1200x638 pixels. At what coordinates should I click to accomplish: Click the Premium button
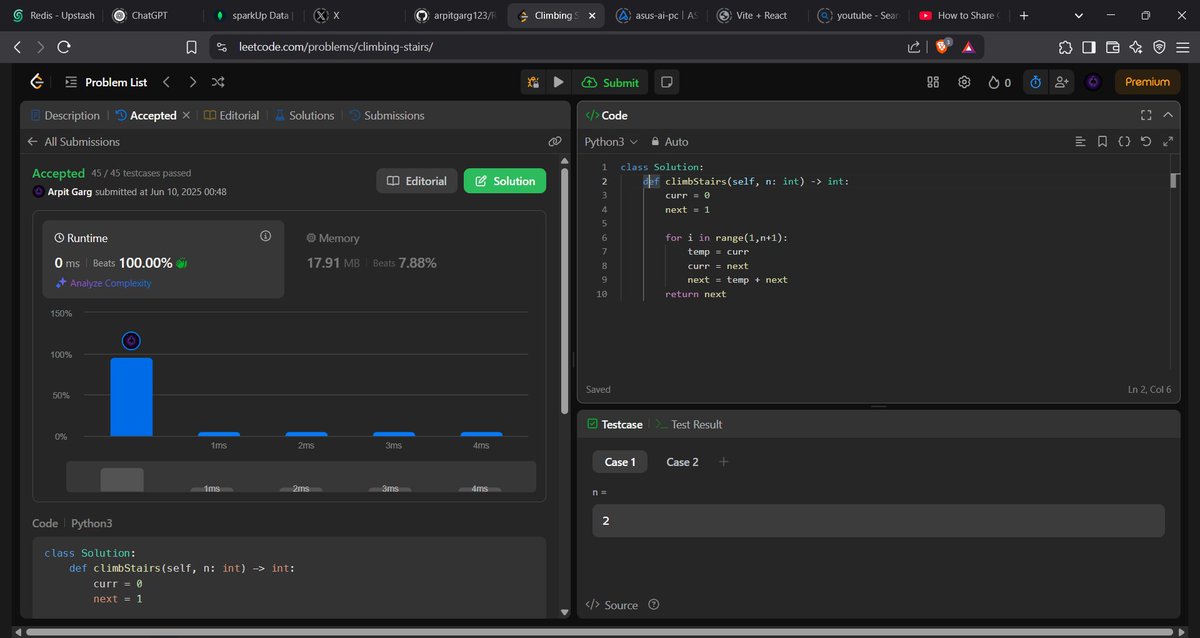pyautogui.click(x=1147, y=82)
